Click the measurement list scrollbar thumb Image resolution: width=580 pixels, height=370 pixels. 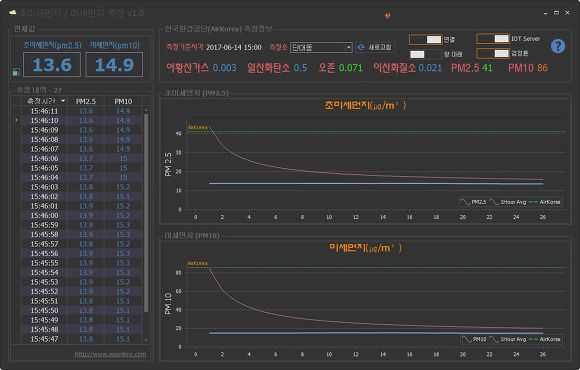[146, 213]
